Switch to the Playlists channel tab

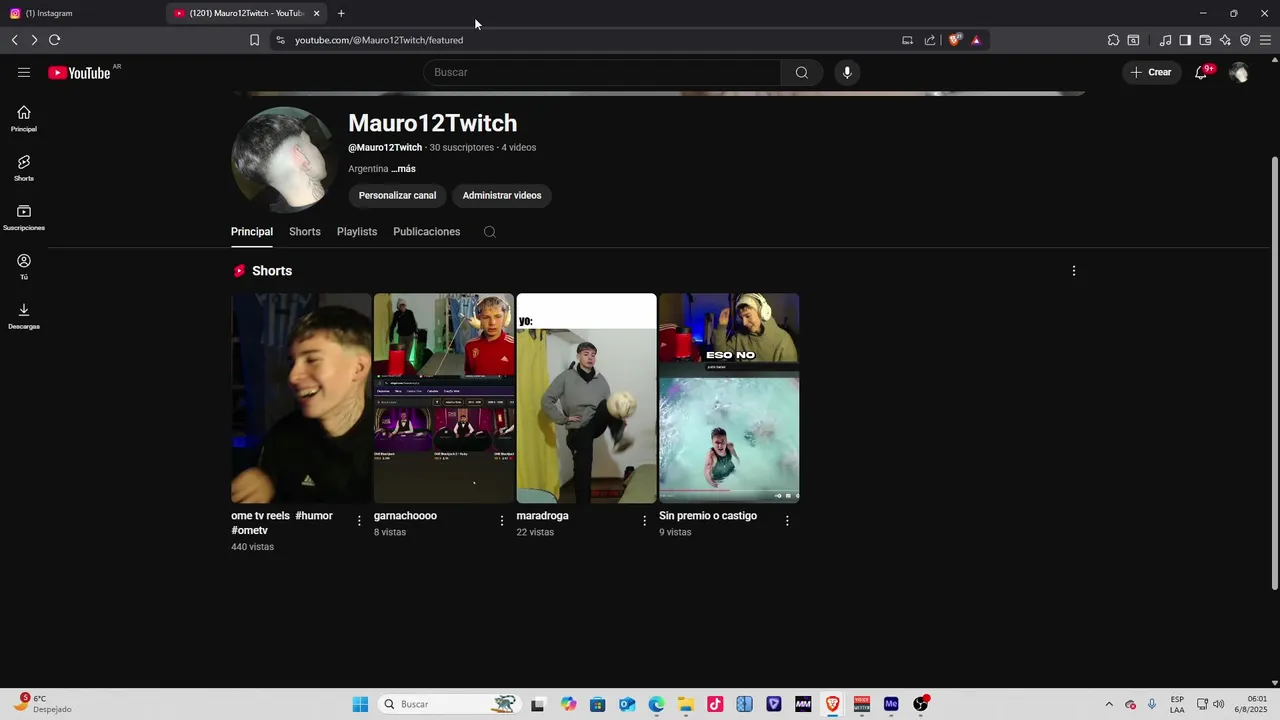tap(357, 232)
